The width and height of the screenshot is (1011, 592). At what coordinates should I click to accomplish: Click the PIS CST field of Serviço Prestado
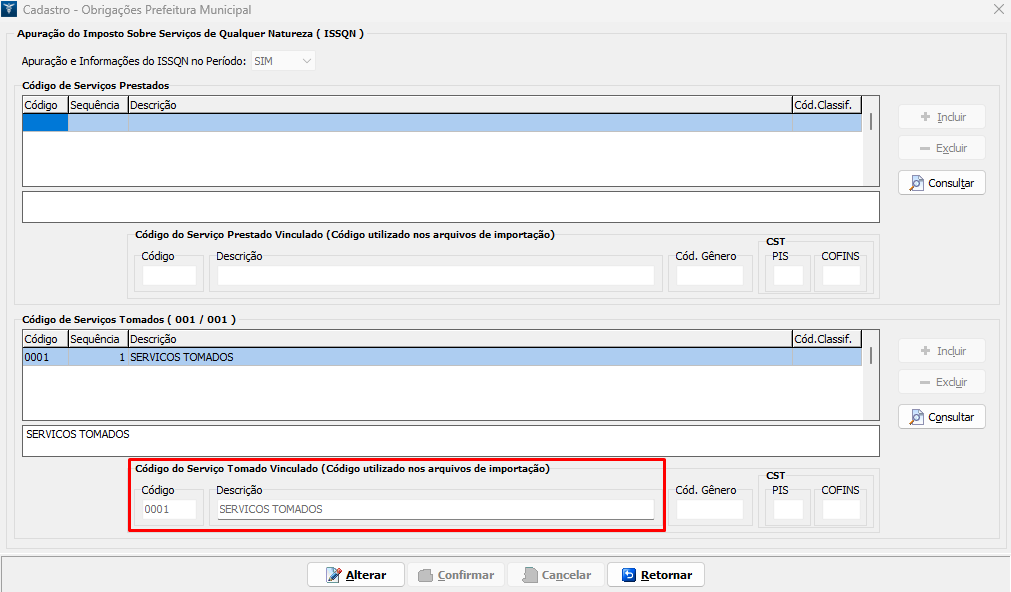[x=788, y=276]
